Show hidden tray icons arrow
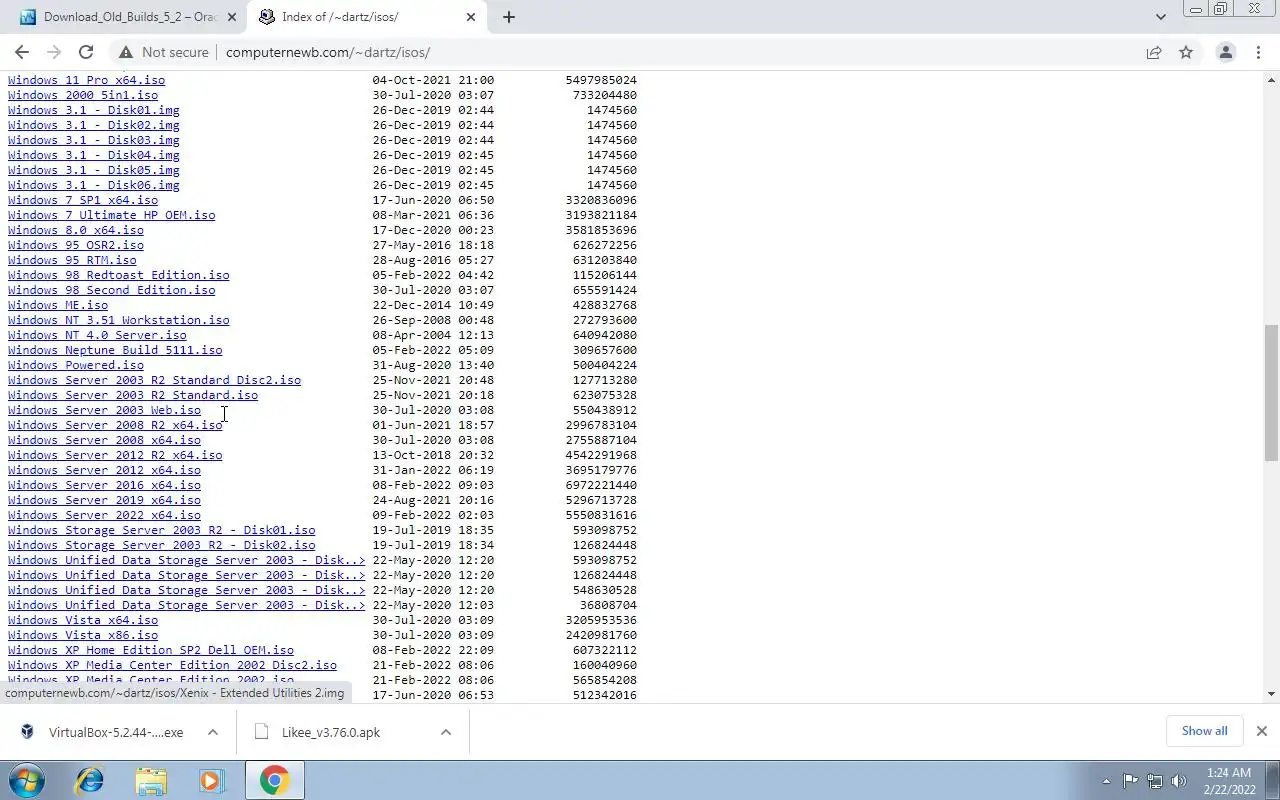 (x=1106, y=781)
